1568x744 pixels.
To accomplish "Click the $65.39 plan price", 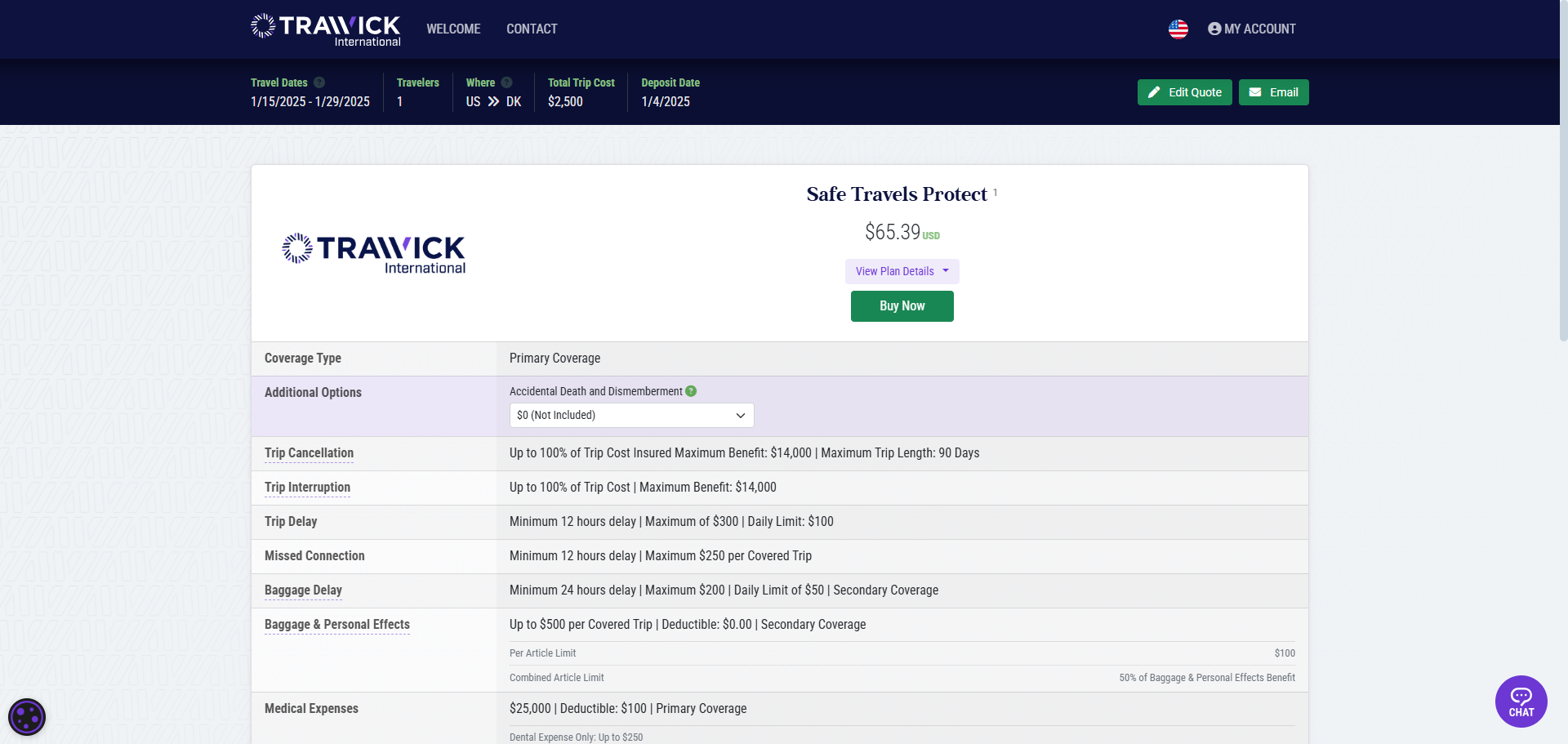I will pos(893,233).
